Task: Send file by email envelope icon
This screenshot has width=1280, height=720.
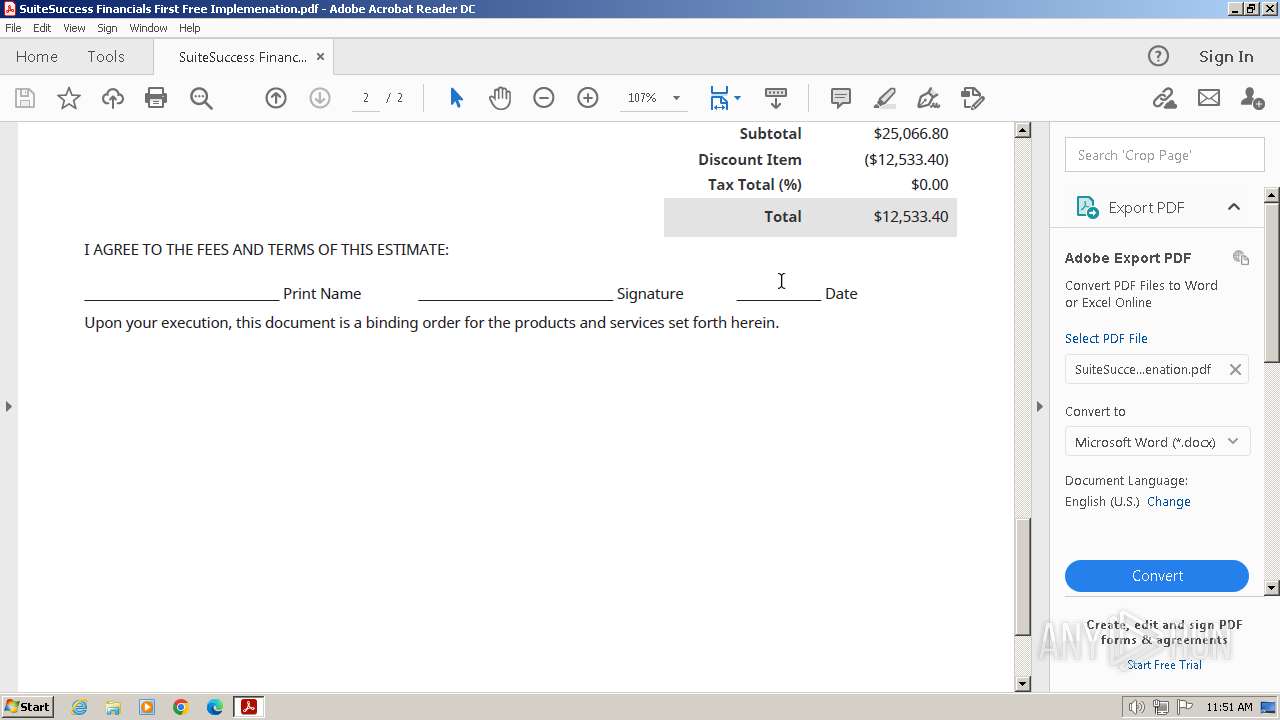Action: pyautogui.click(x=1209, y=98)
